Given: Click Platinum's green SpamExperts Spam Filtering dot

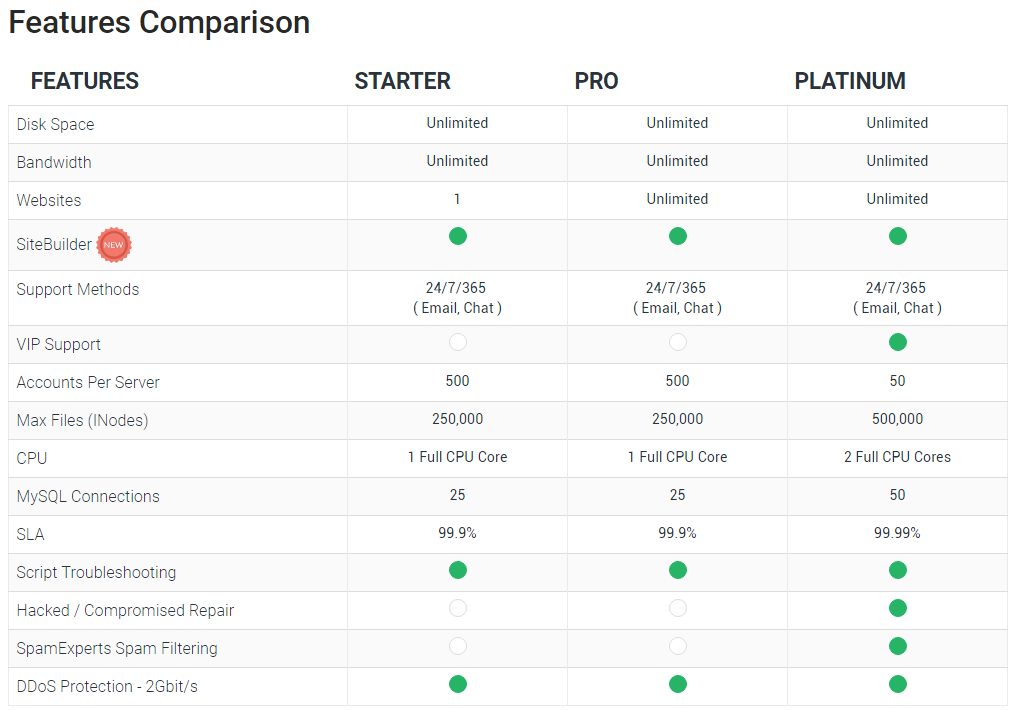Looking at the screenshot, I should [x=898, y=646].
